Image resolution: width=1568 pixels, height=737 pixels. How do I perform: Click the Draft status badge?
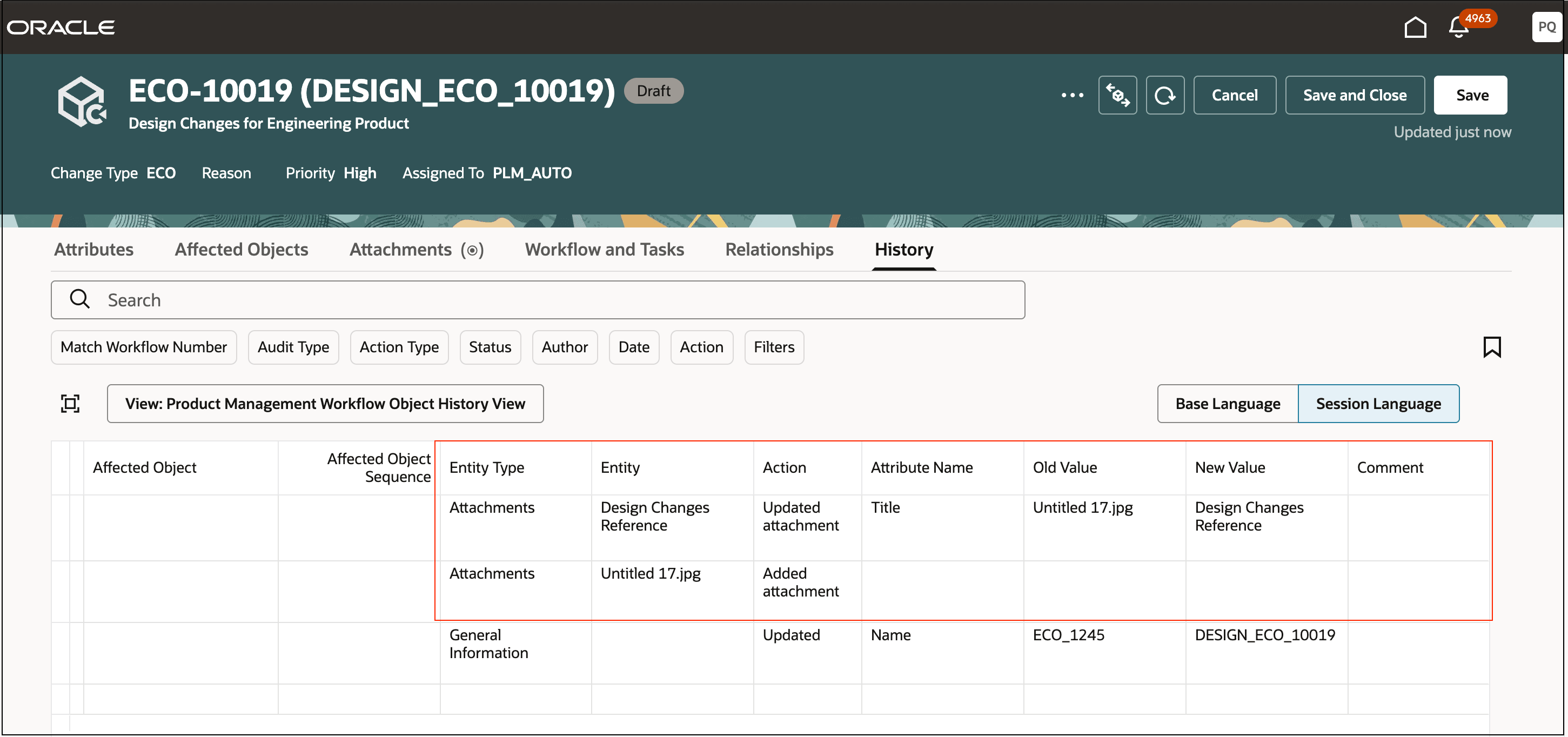653,91
